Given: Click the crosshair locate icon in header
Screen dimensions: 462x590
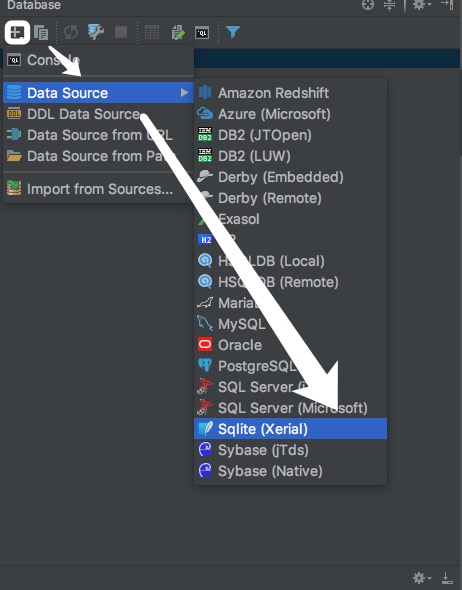Looking at the screenshot, I should [x=368, y=5].
